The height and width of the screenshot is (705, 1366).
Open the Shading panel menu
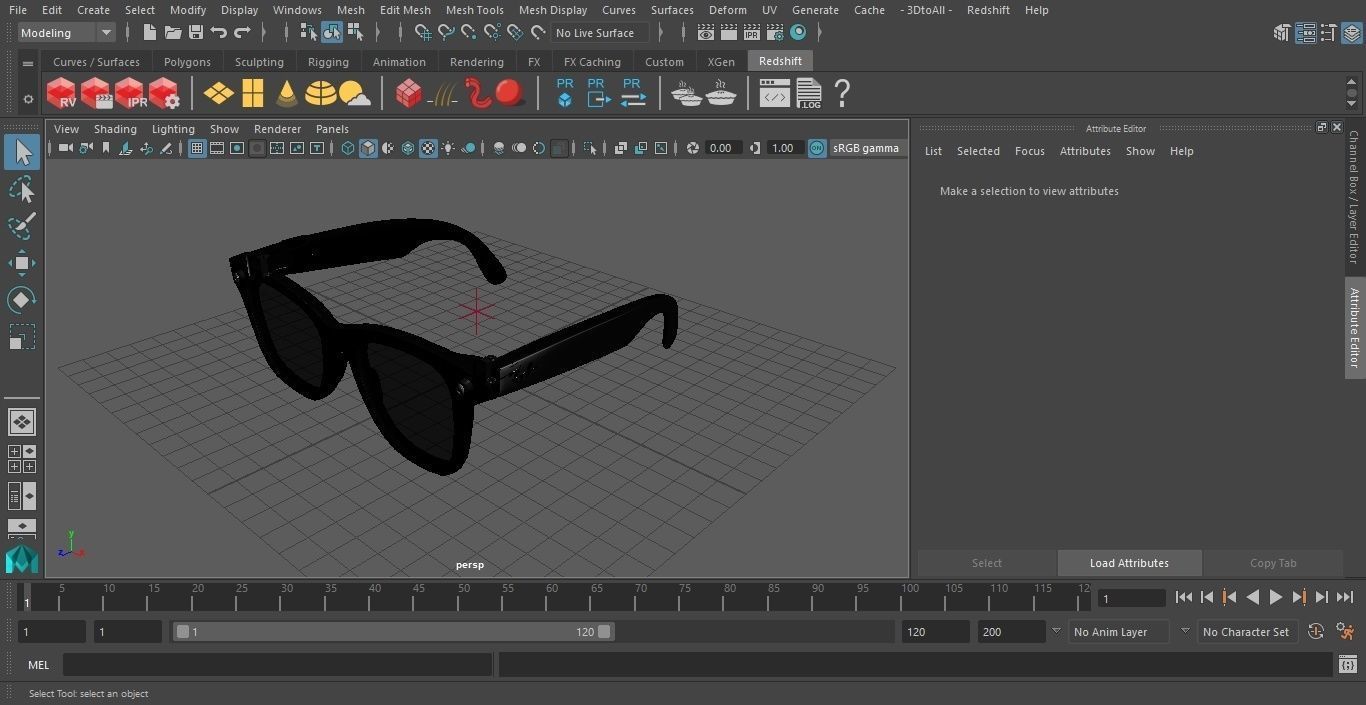115,129
